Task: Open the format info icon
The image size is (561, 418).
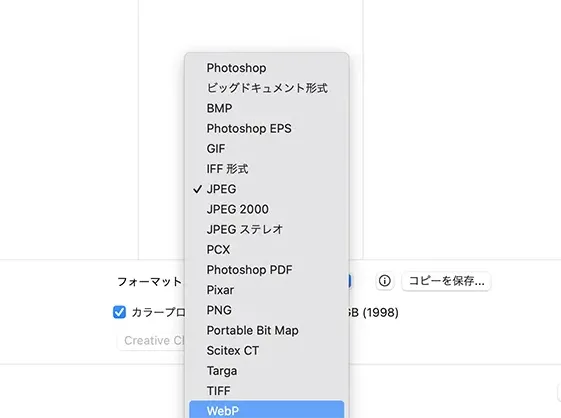Action: click(x=385, y=281)
